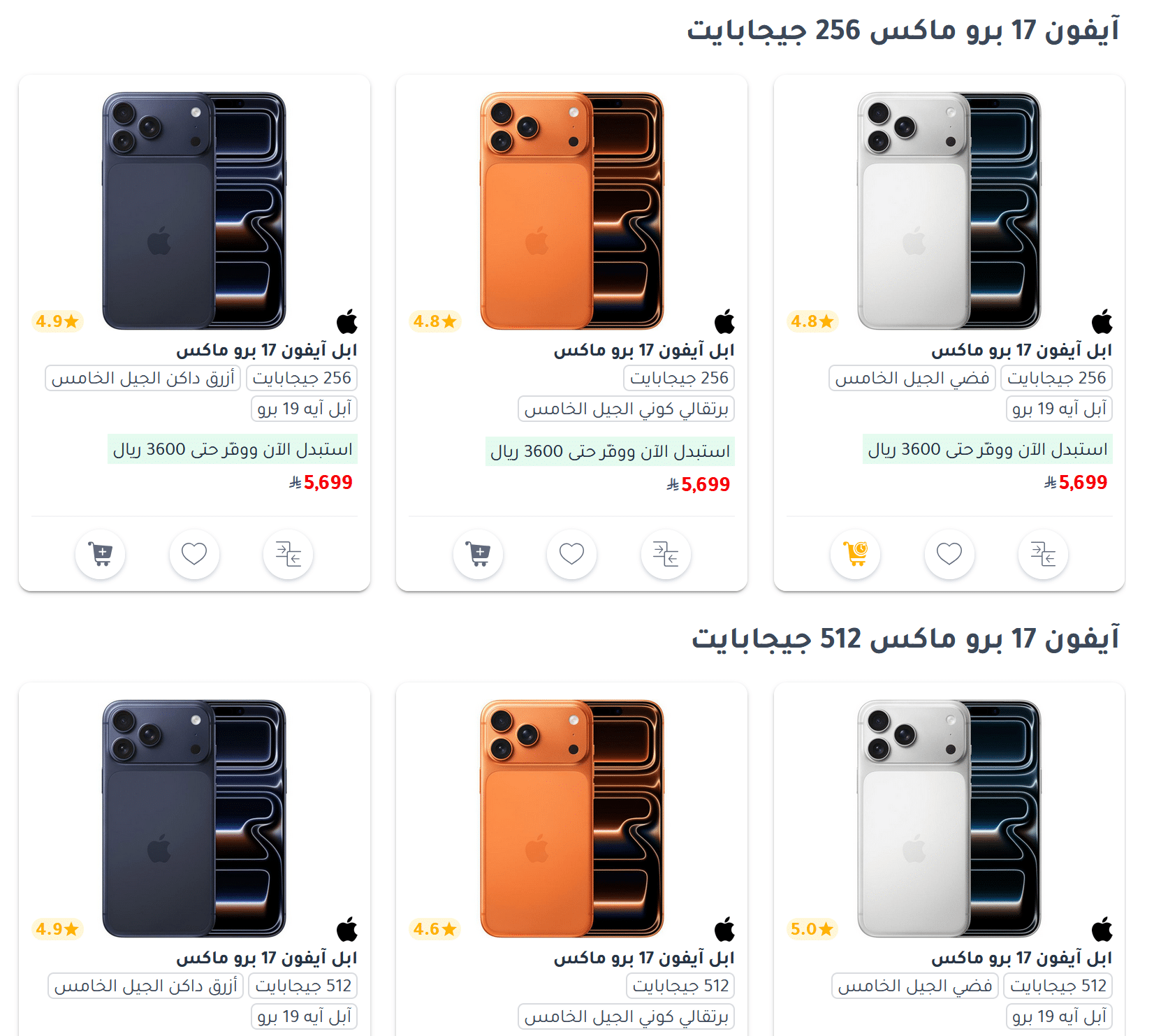Open the silver 256GB iPhone product image

[x=949, y=210]
